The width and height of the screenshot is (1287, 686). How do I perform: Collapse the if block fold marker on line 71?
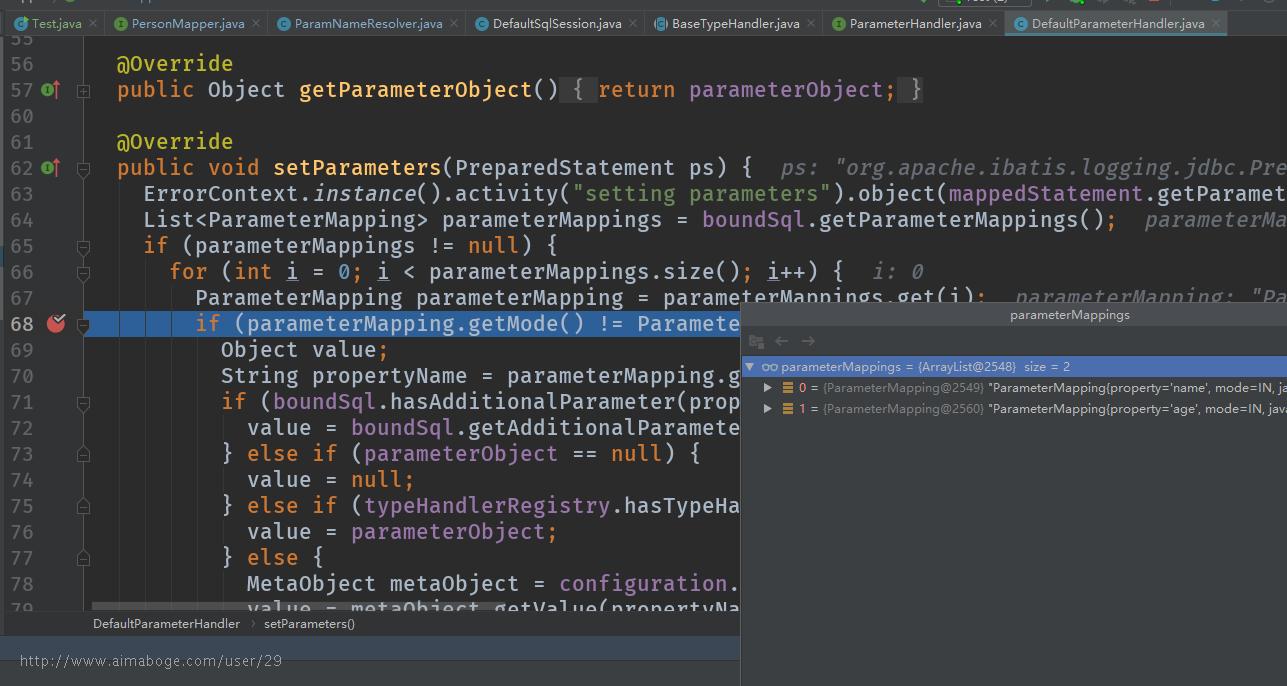(84, 402)
